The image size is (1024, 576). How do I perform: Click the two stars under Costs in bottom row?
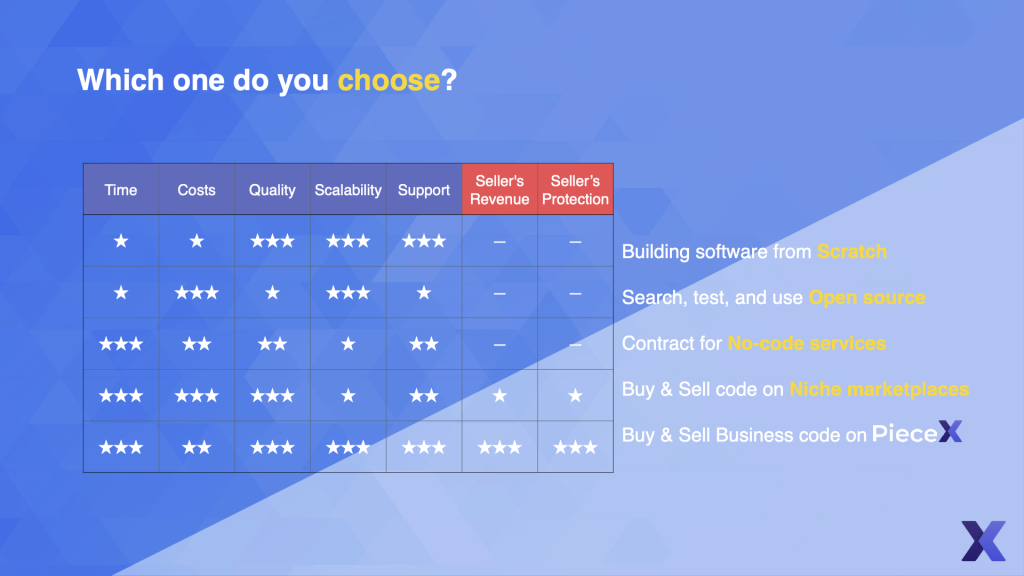[x=197, y=447]
